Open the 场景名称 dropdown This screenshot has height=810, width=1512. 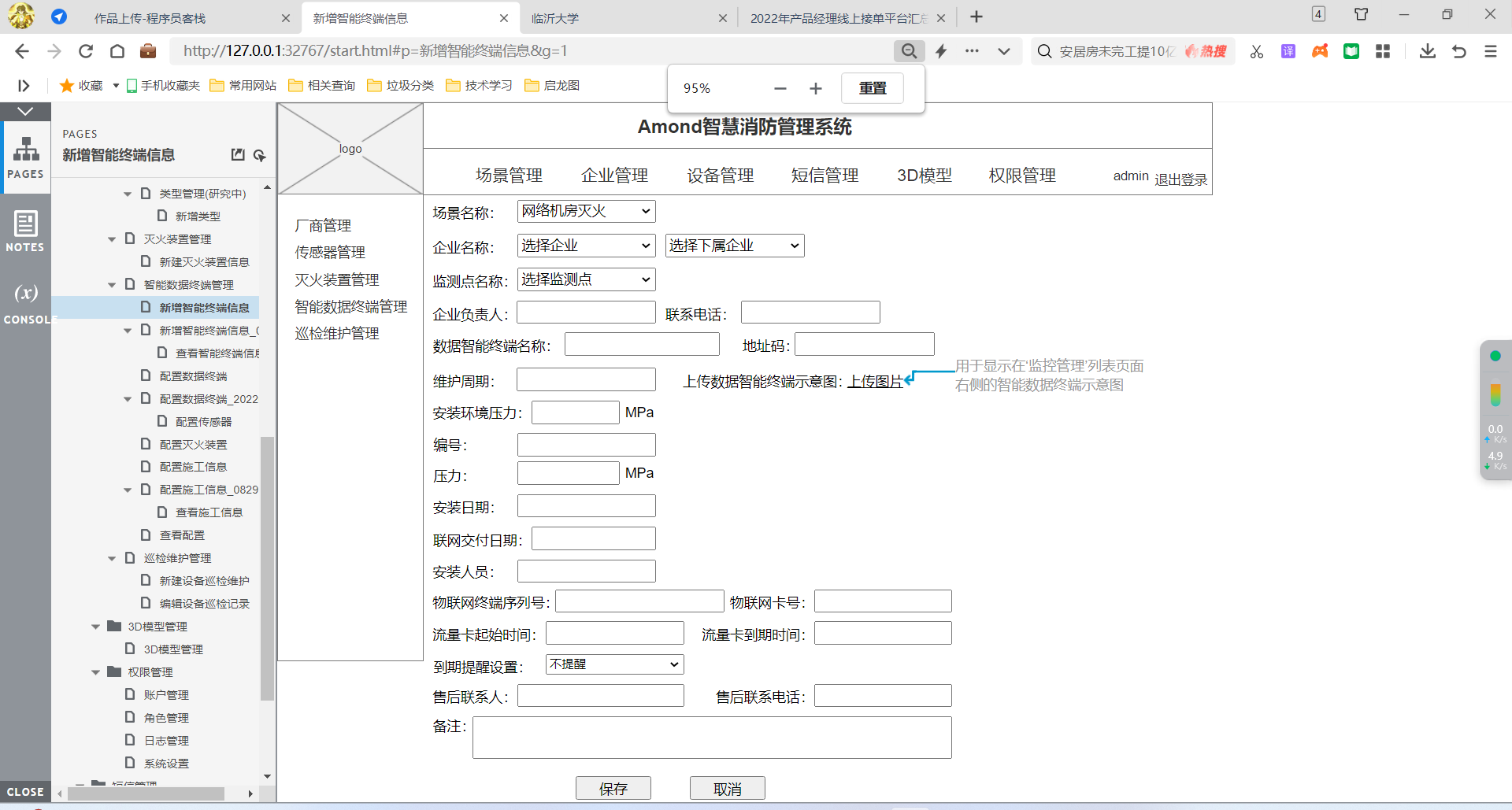click(587, 211)
